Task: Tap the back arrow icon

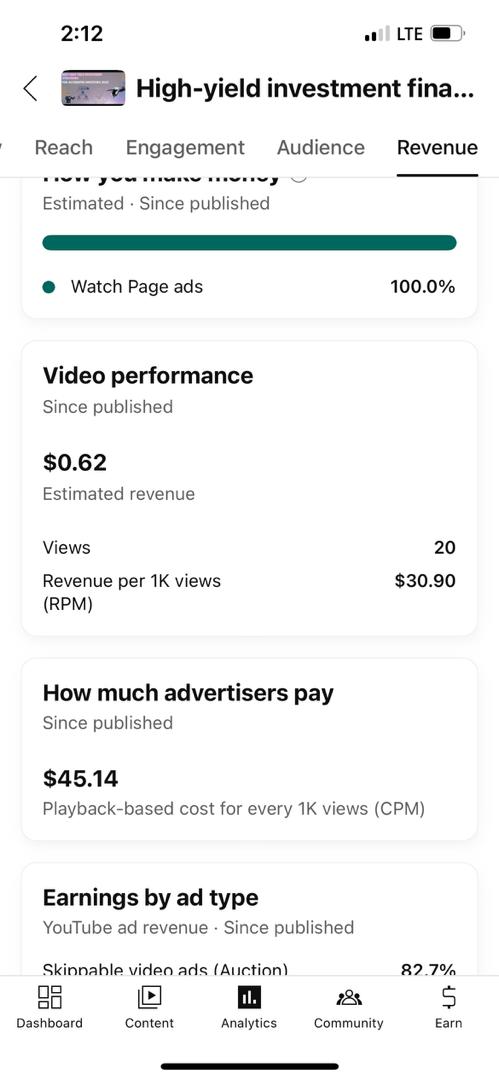Action: click(30, 88)
